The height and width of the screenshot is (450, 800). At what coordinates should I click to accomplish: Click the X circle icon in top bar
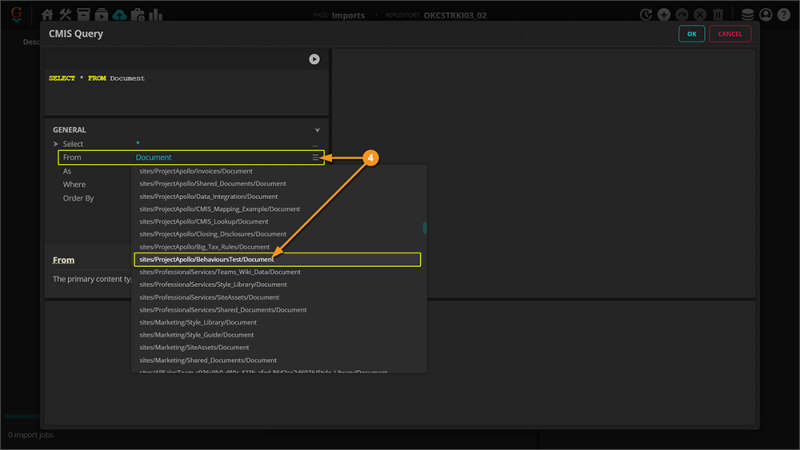pyautogui.click(x=700, y=15)
